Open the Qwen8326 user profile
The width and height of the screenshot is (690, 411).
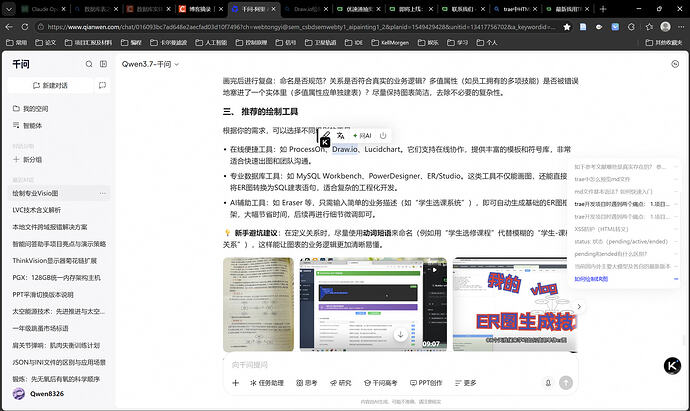tap(39, 393)
